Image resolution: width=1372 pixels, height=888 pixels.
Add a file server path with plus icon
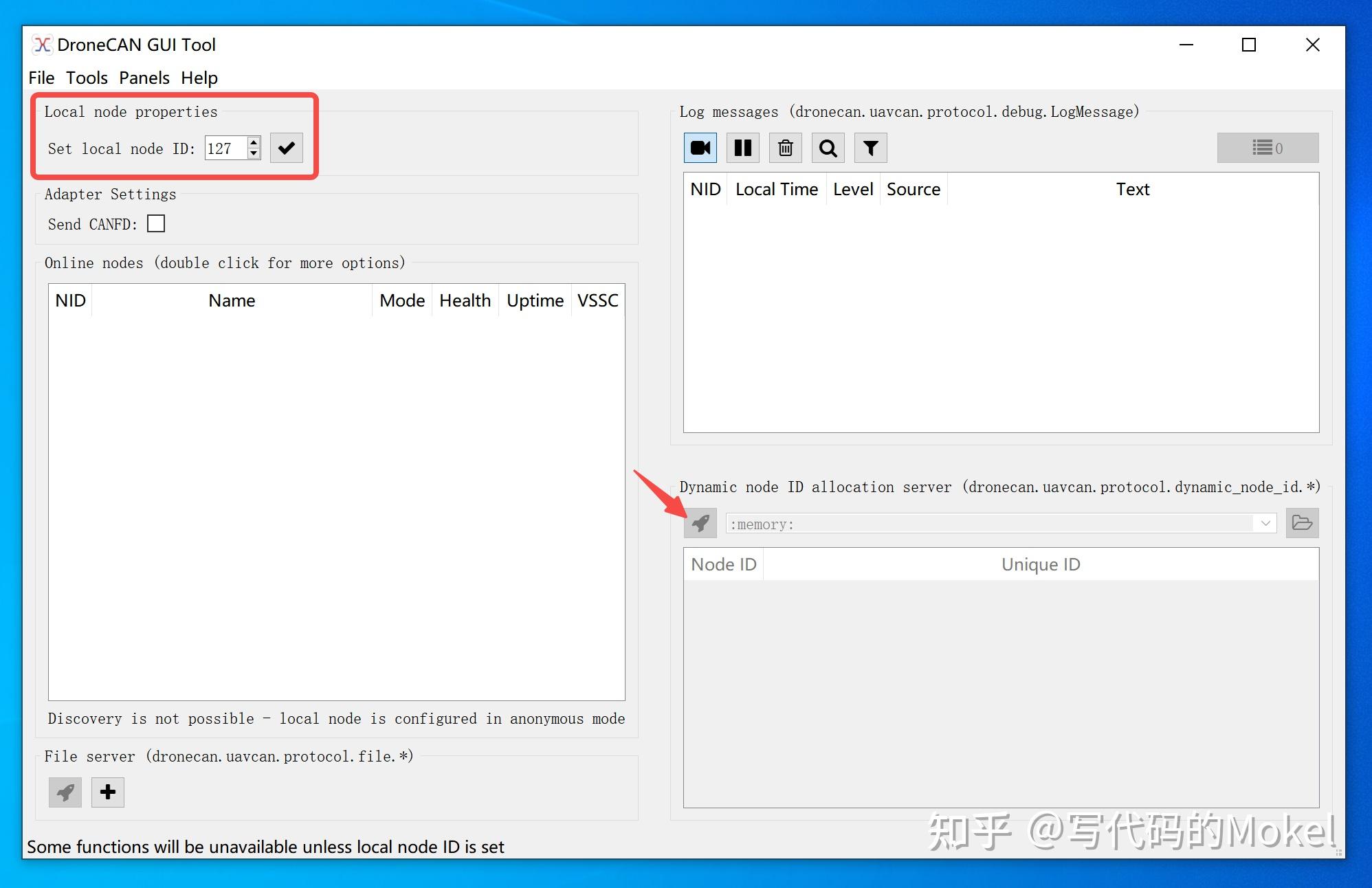pos(107,792)
